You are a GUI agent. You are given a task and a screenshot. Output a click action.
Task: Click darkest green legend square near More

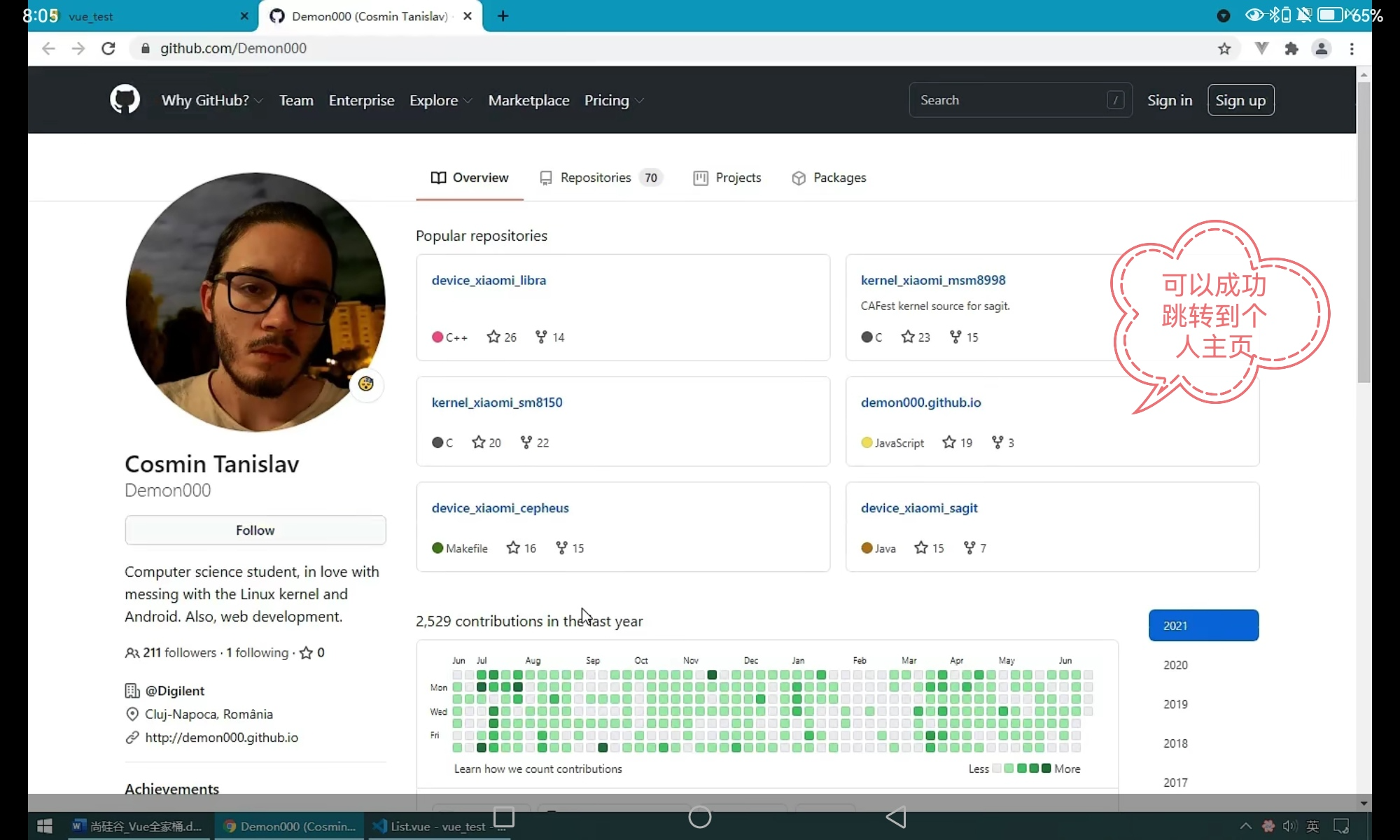[x=1046, y=769]
